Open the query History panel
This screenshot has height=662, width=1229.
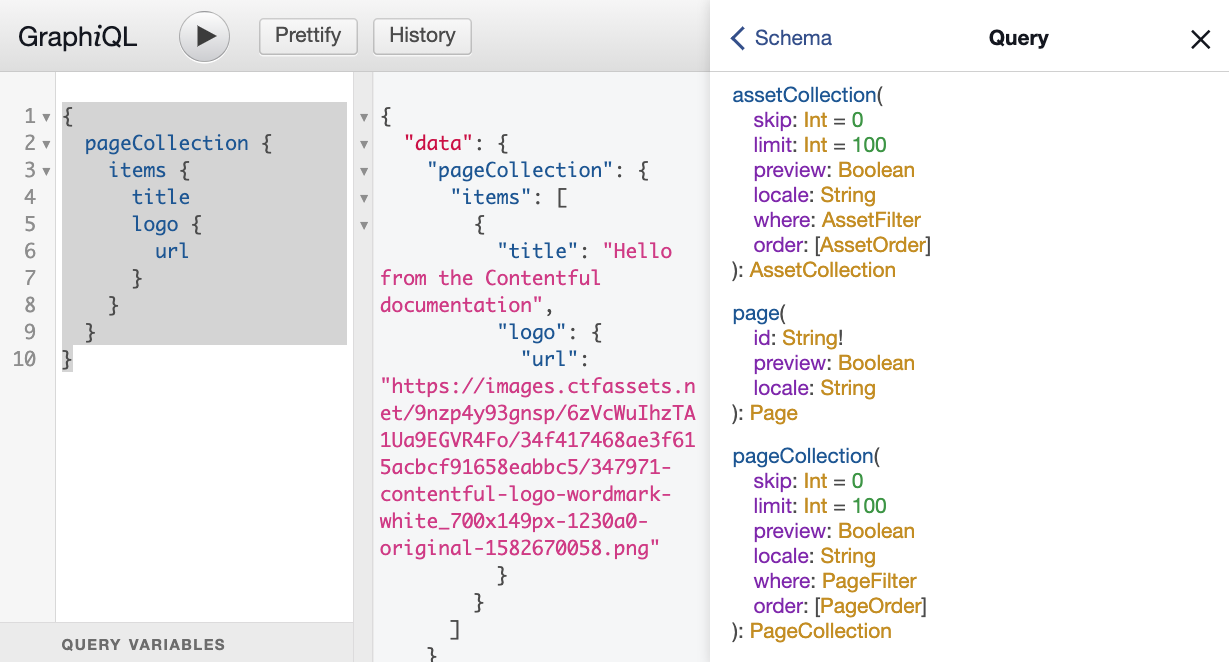pyautogui.click(x=421, y=36)
